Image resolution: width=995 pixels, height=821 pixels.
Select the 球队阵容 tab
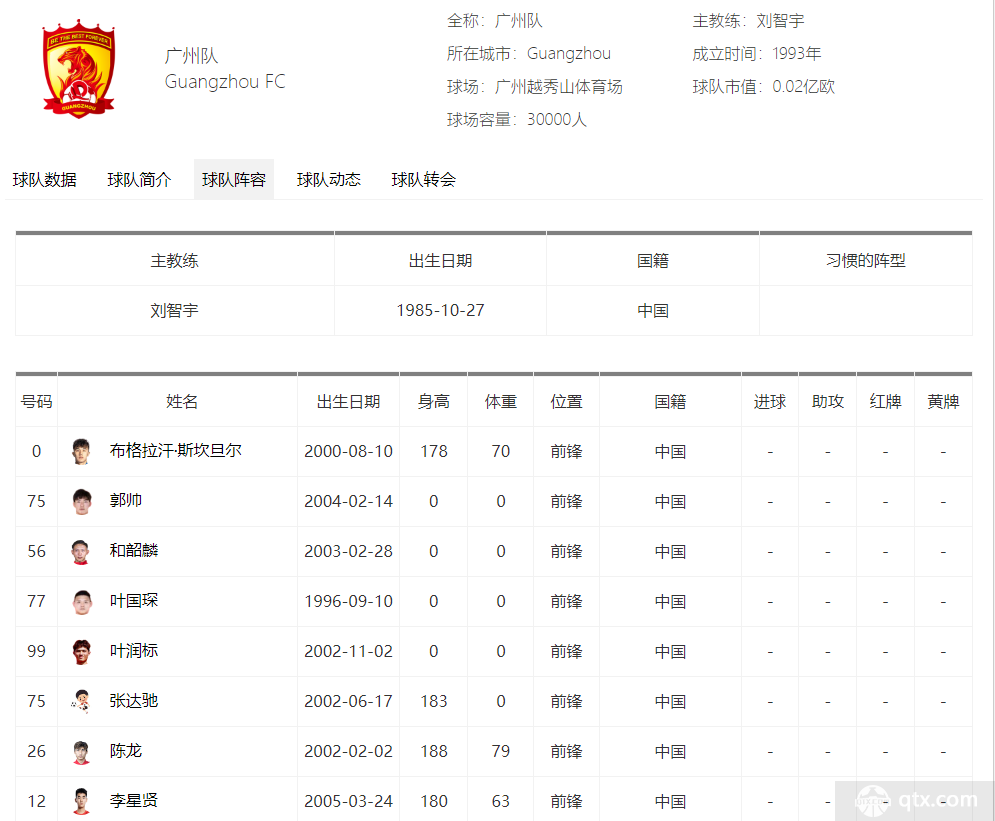tap(234, 180)
